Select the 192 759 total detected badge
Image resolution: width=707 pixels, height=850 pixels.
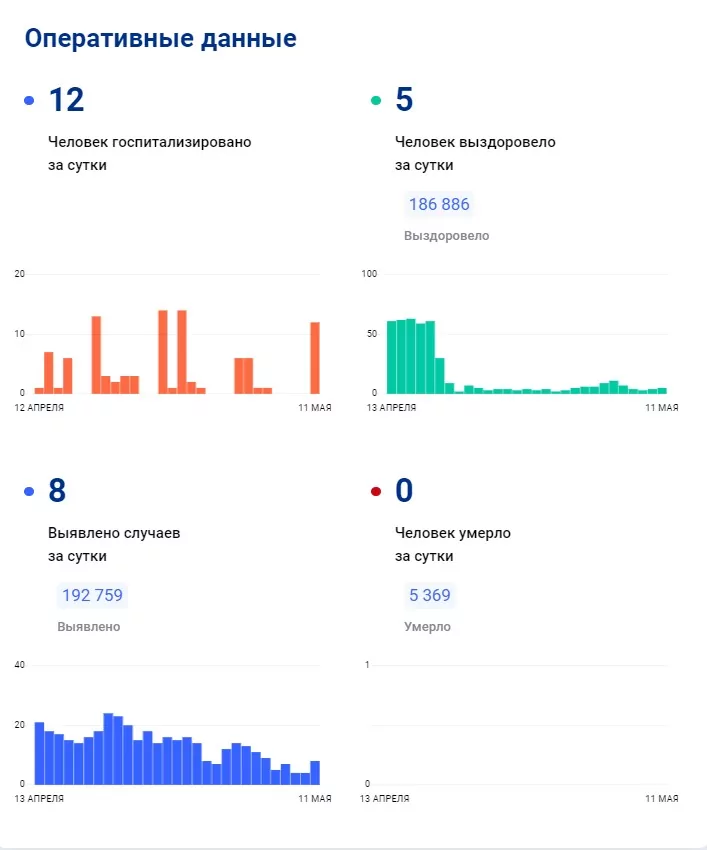coord(92,595)
